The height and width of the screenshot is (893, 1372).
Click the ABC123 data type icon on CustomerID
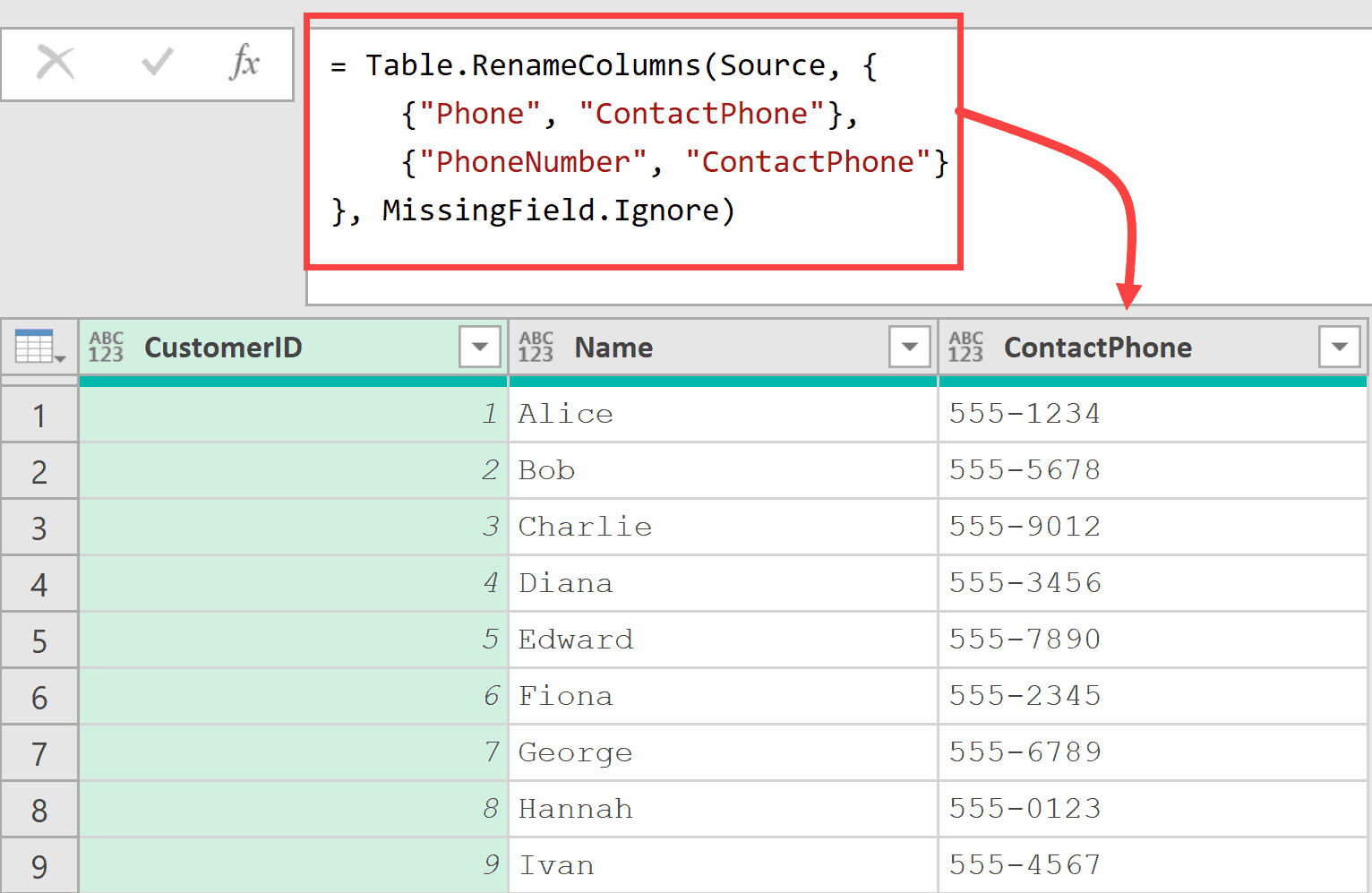coord(106,347)
